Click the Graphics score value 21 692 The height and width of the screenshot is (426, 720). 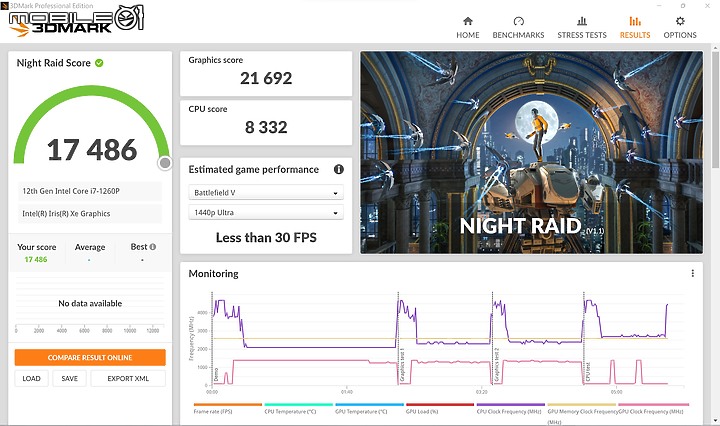coord(266,78)
